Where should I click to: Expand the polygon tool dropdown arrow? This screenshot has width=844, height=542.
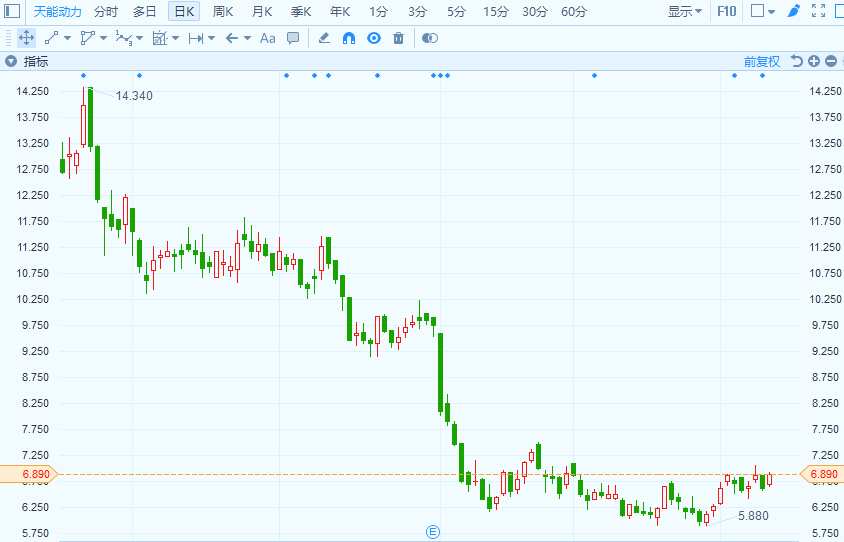(103, 38)
